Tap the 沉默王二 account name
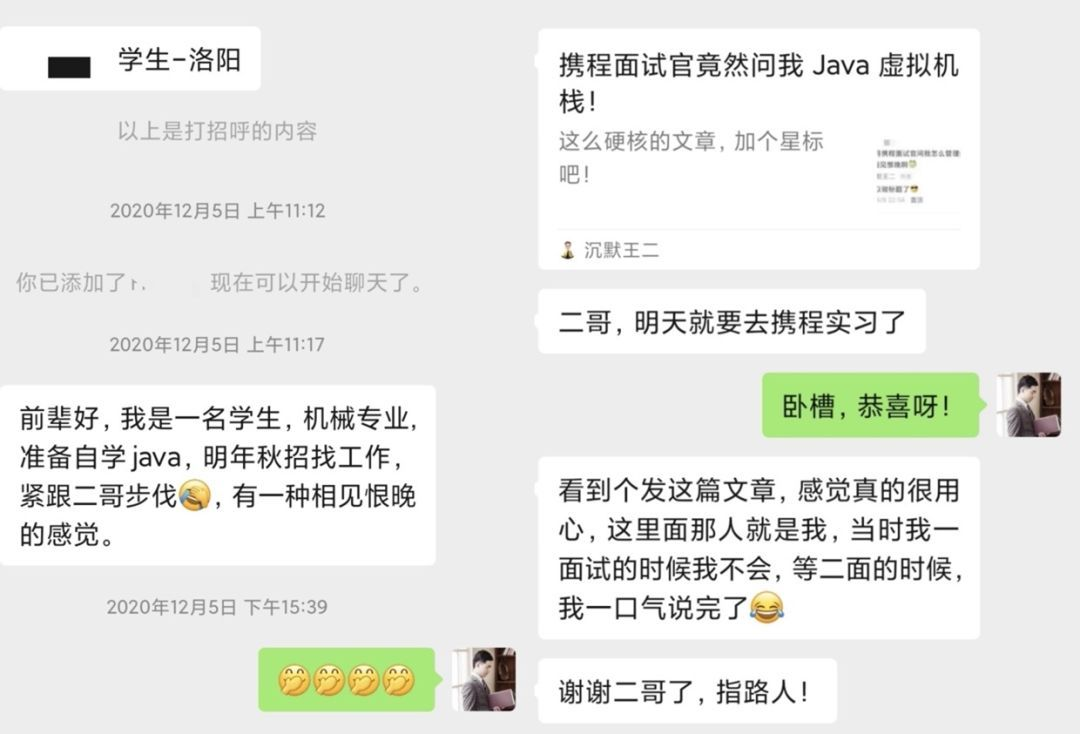The width and height of the screenshot is (1080, 734). (x=621, y=250)
